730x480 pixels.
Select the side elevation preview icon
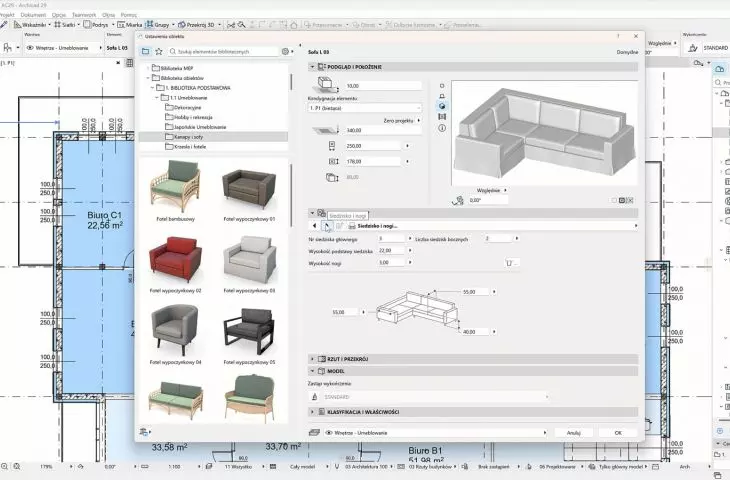click(442, 96)
